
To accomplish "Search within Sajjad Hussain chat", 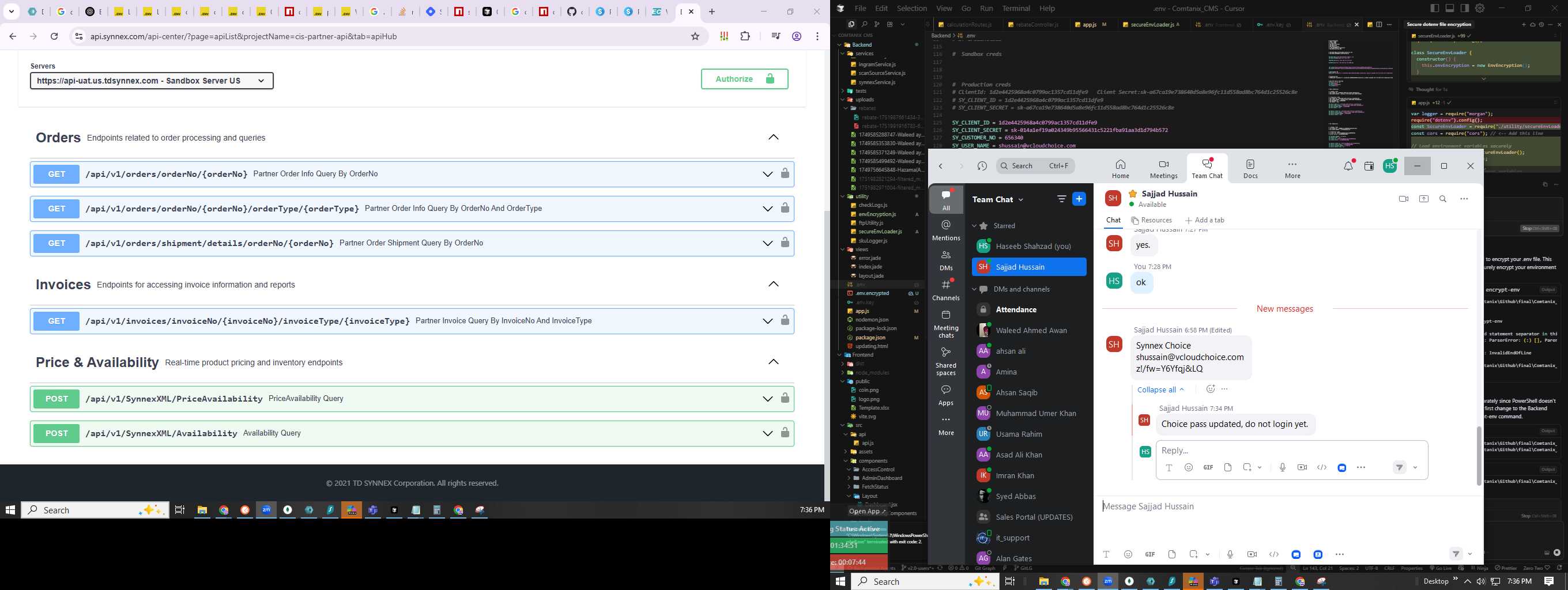I will click(x=1442, y=199).
